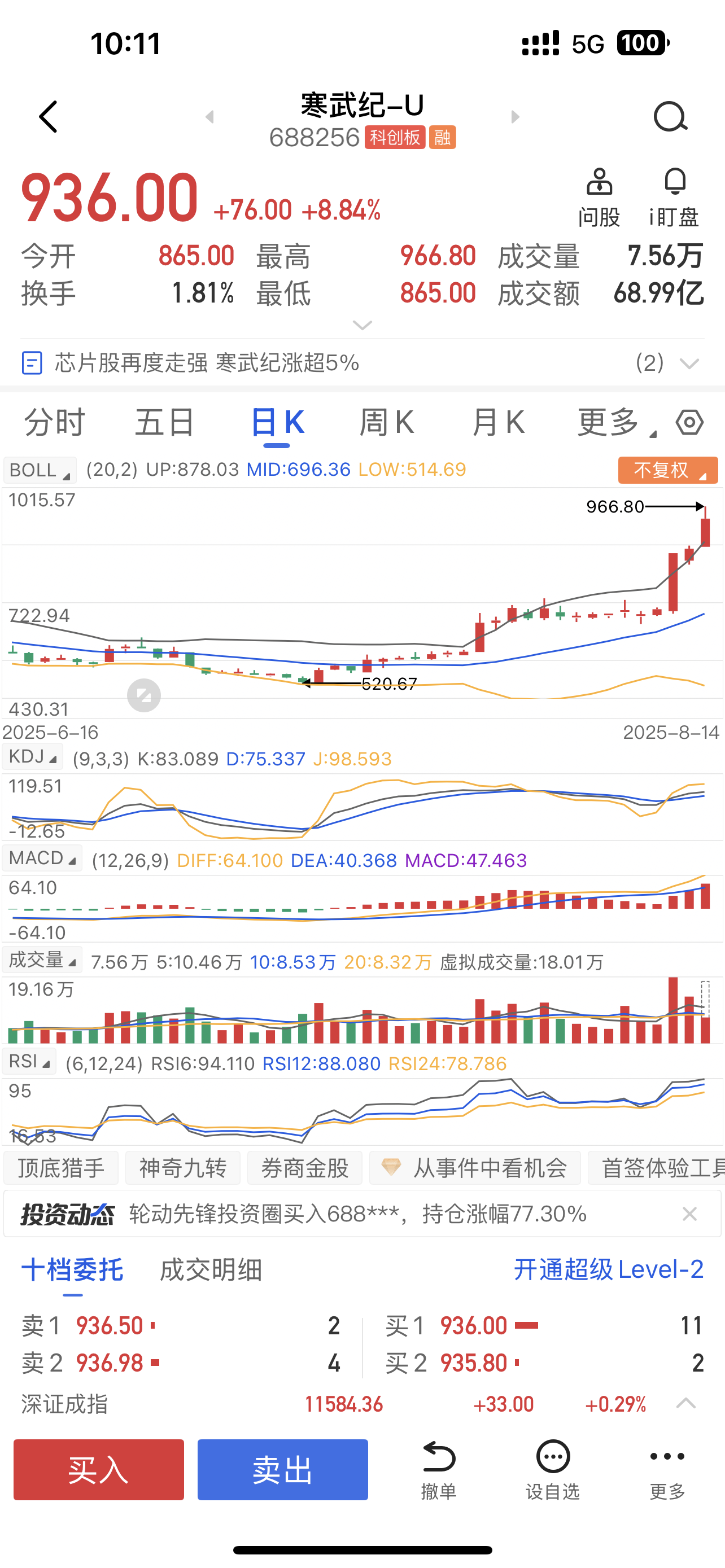Expand index bar chevron beside 深证成指
This screenshot has width=725, height=1568.
[x=686, y=1404]
